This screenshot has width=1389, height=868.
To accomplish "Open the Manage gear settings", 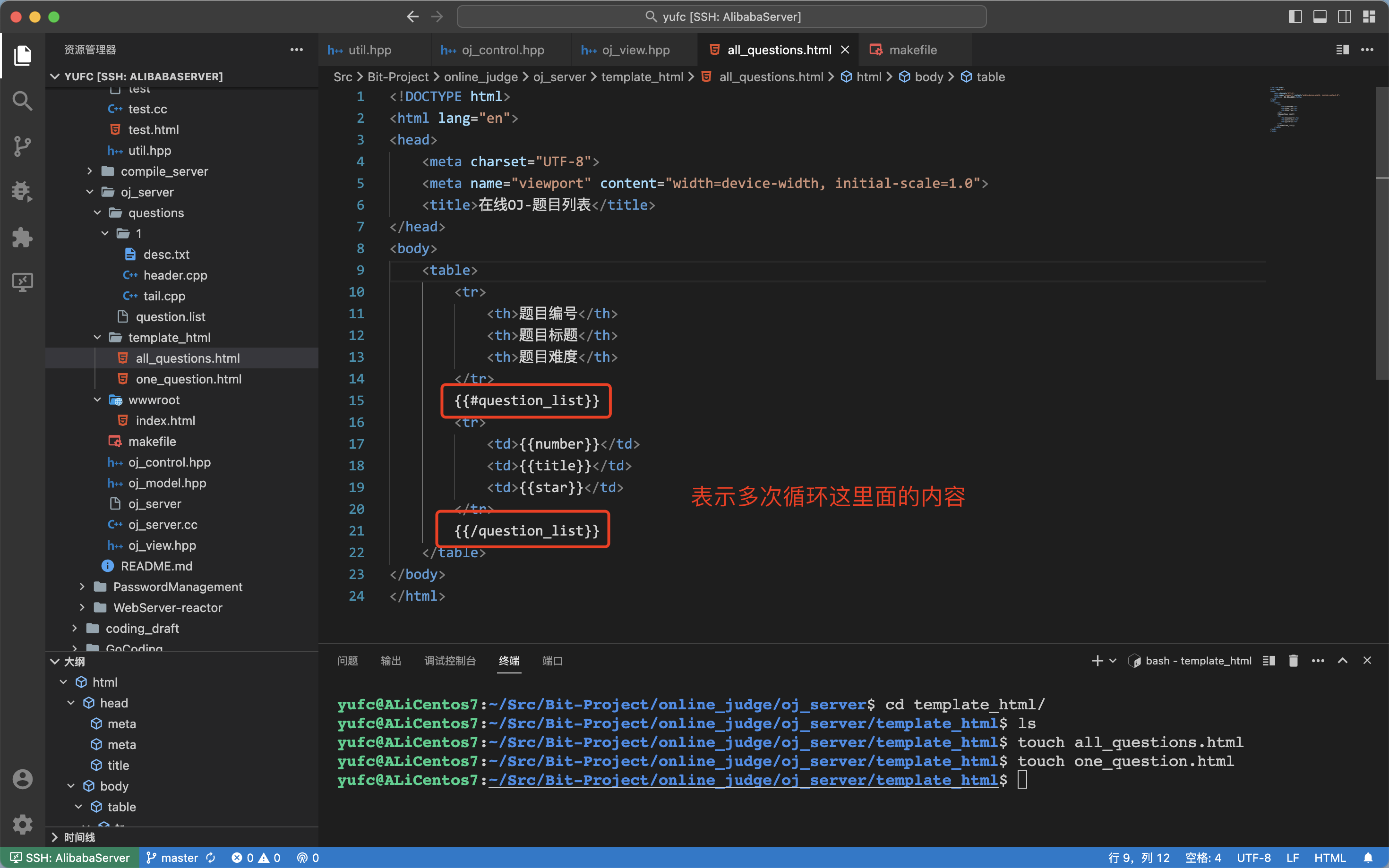I will (x=22, y=825).
